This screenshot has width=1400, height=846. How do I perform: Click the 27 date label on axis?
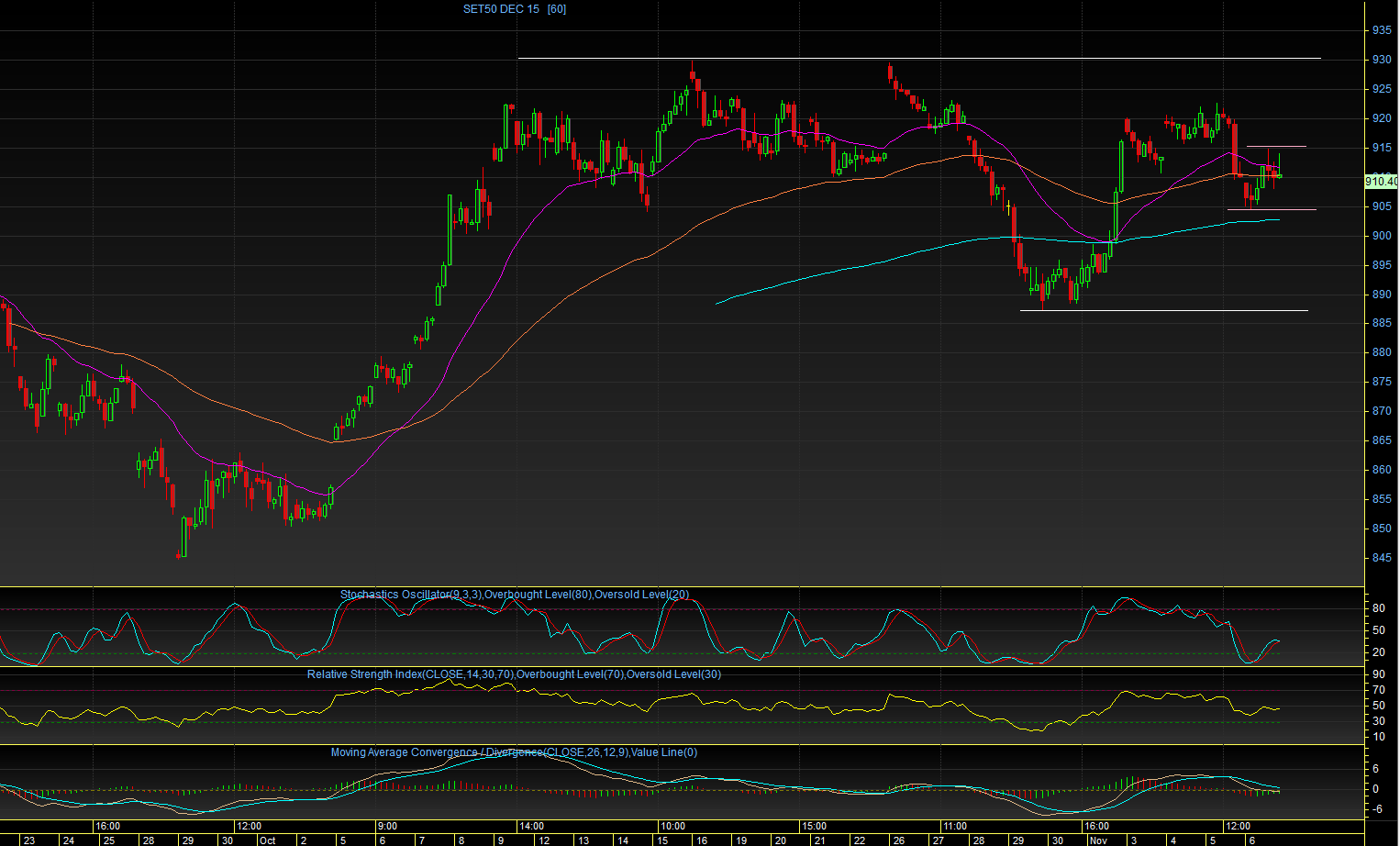[x=939, y=840]
